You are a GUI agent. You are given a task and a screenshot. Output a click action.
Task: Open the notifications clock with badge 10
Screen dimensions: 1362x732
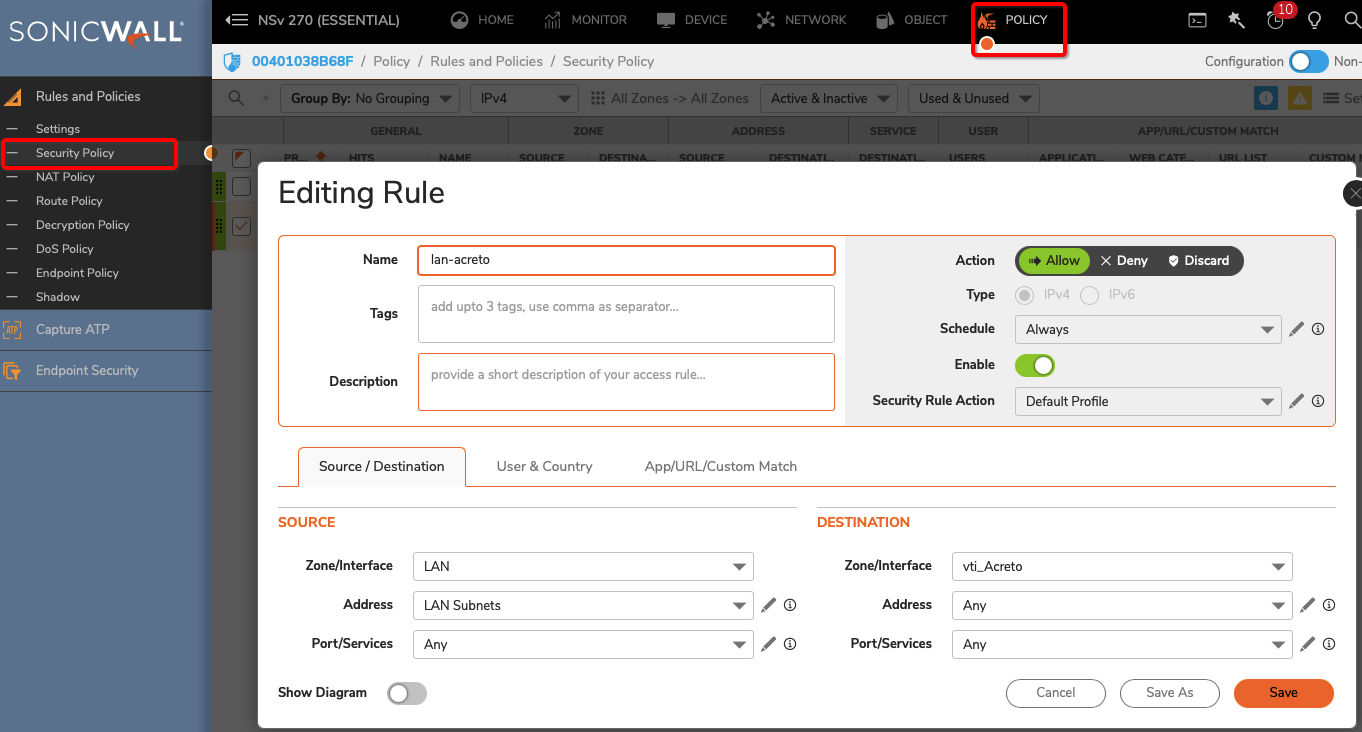point(1275,20)
